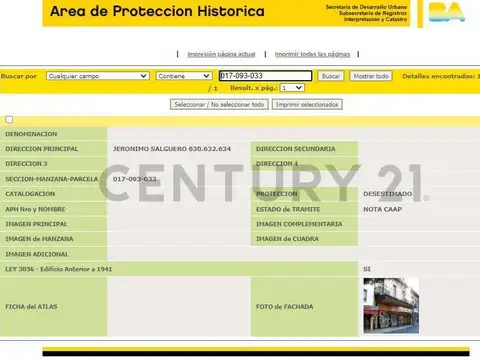Screen dimensions: 480x360
Task: Click the Detalles encontrados counter text
Action: click(441, 76)
